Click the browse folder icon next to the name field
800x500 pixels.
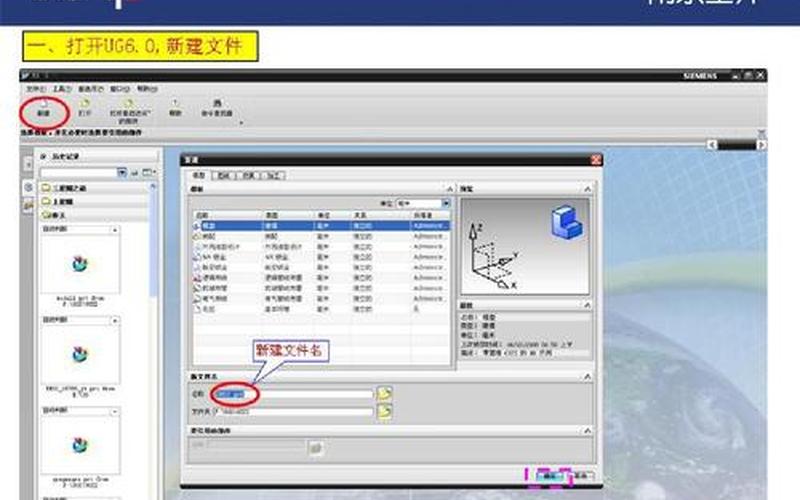point(384,393)
